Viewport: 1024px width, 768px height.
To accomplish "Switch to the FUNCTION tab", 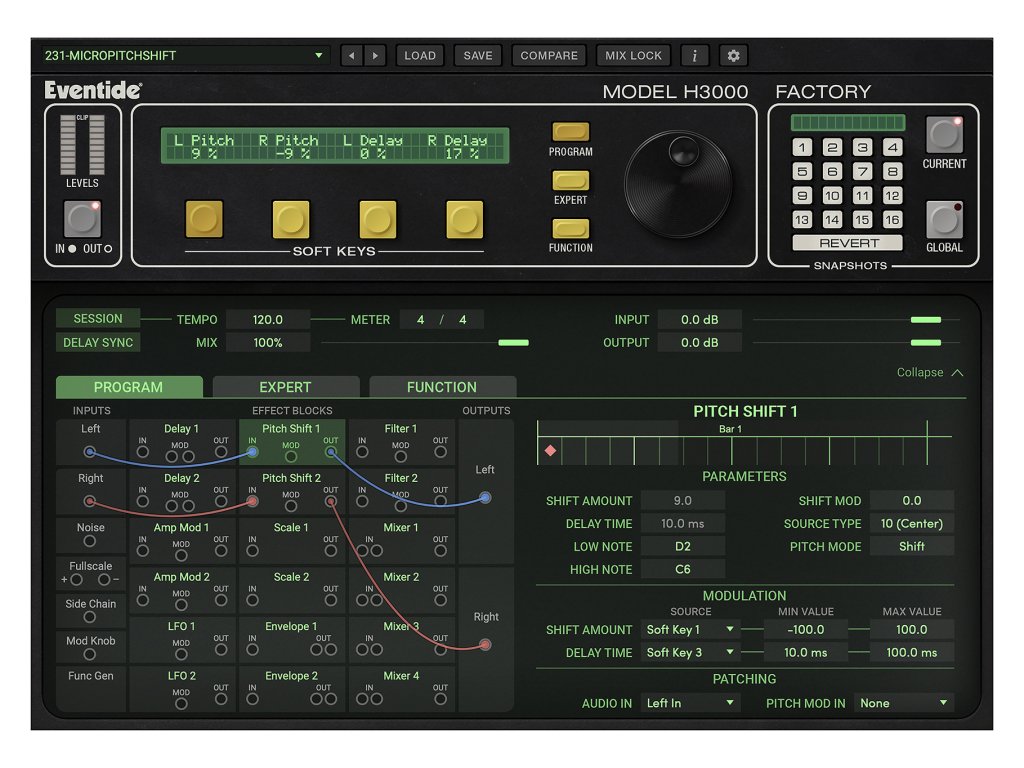I will [442, 387].
